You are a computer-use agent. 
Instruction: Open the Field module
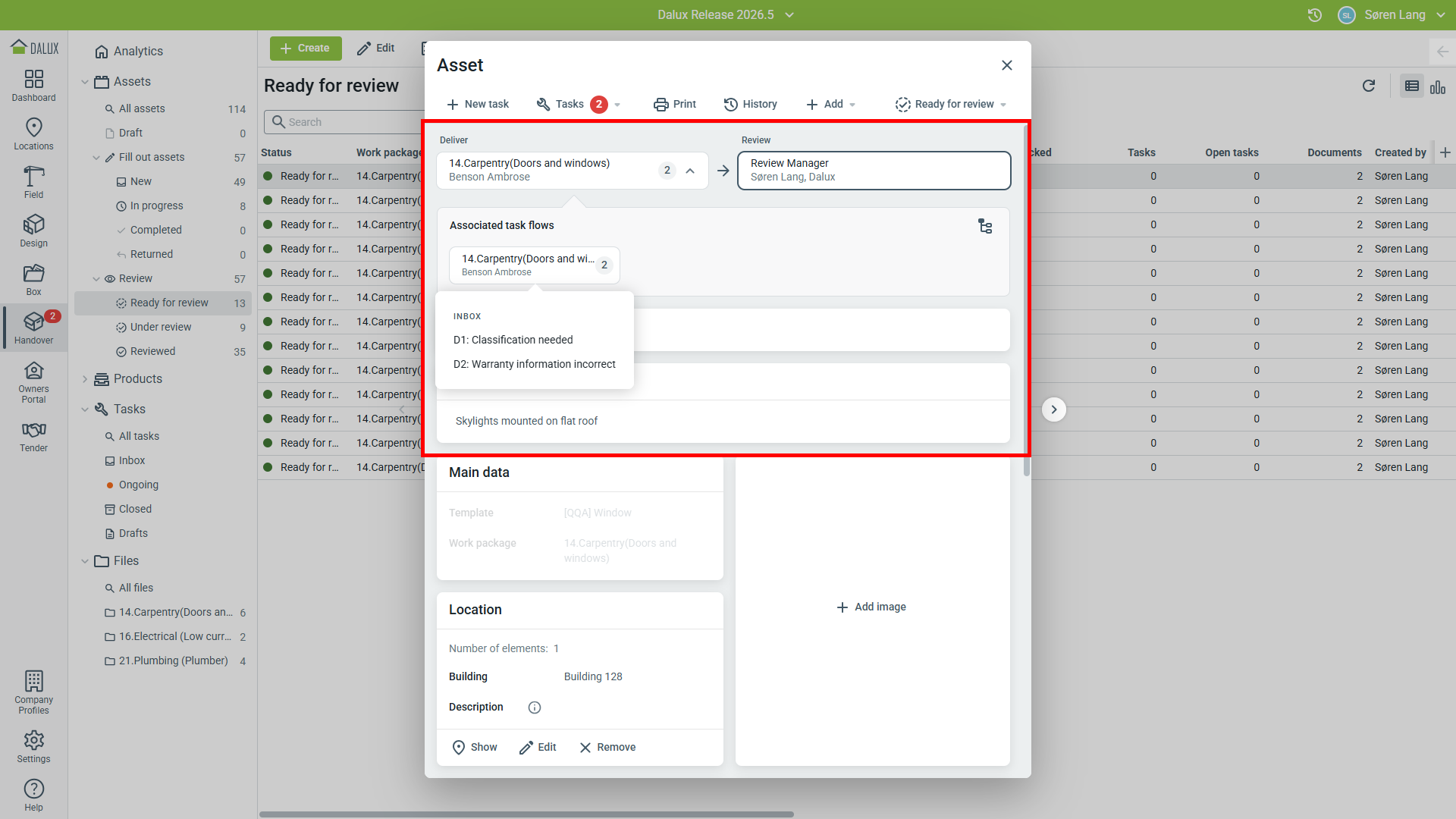[33, 183]
